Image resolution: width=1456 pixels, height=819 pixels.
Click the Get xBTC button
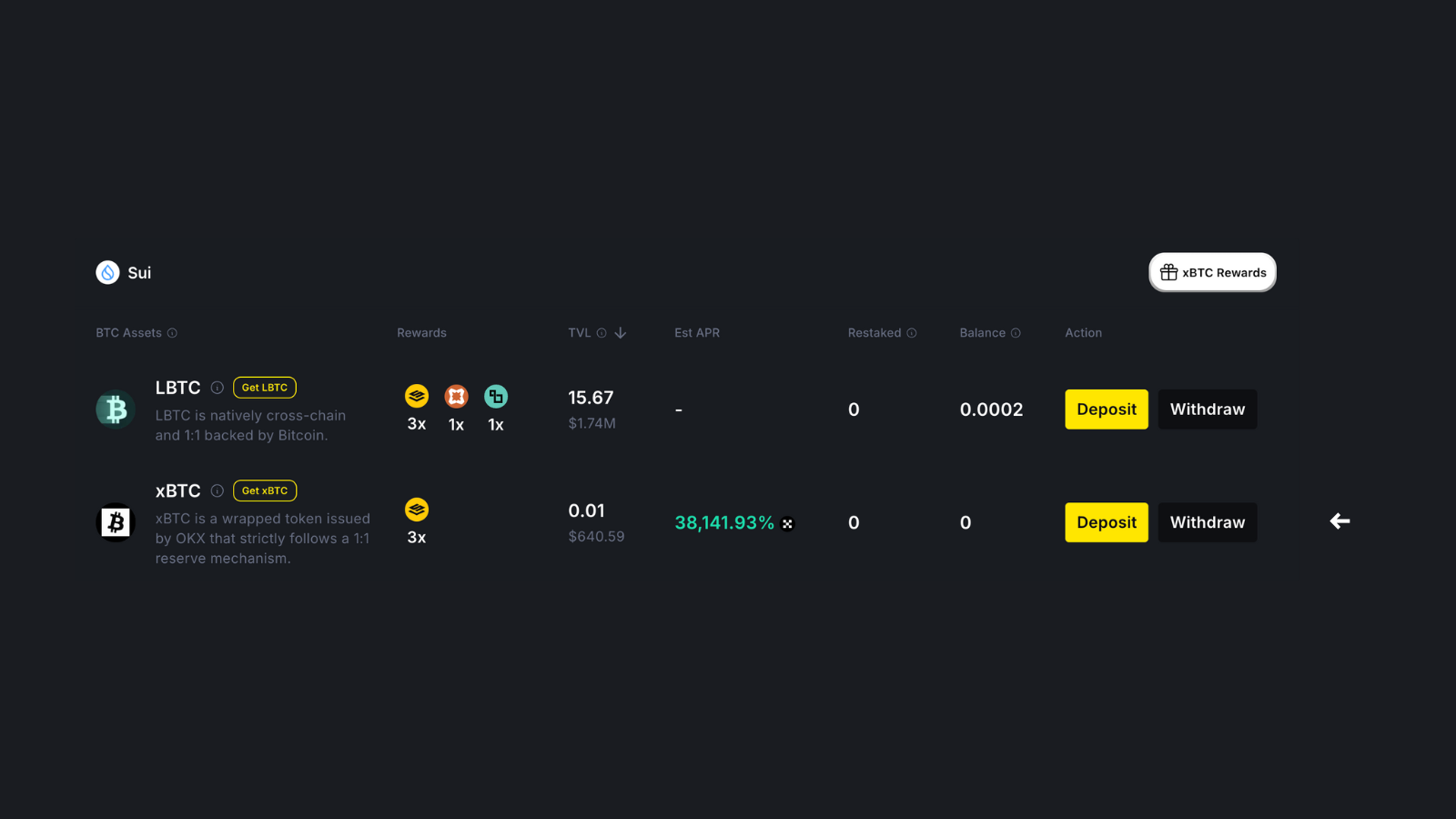pos(265,490)
